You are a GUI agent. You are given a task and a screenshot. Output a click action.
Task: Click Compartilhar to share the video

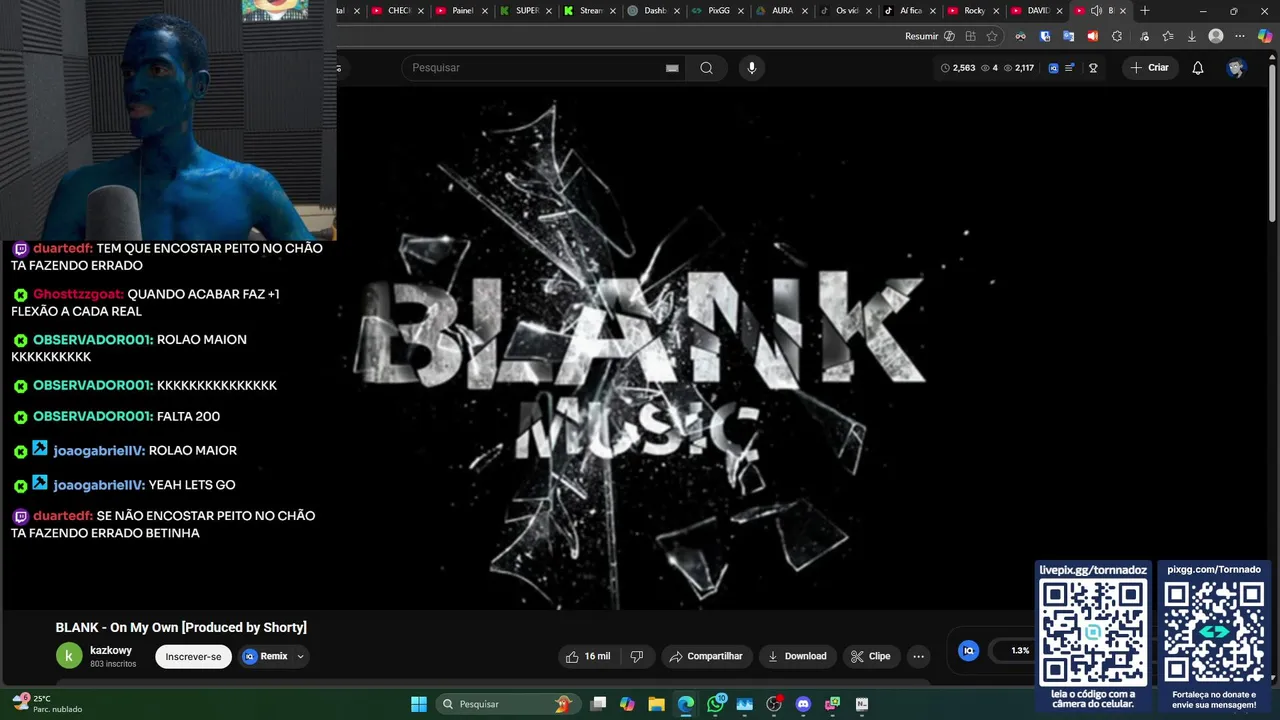[706, 656]
